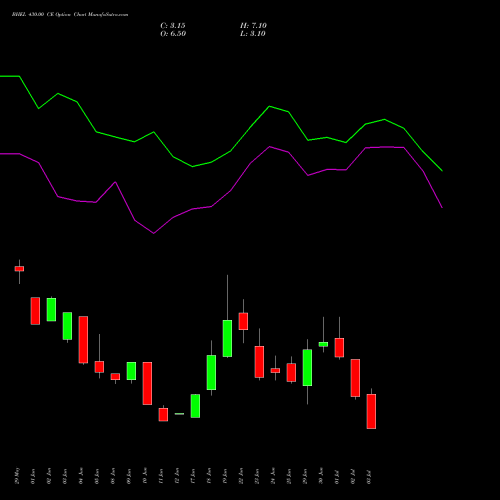Click the "29 May" date axis label

pos(18,476)
